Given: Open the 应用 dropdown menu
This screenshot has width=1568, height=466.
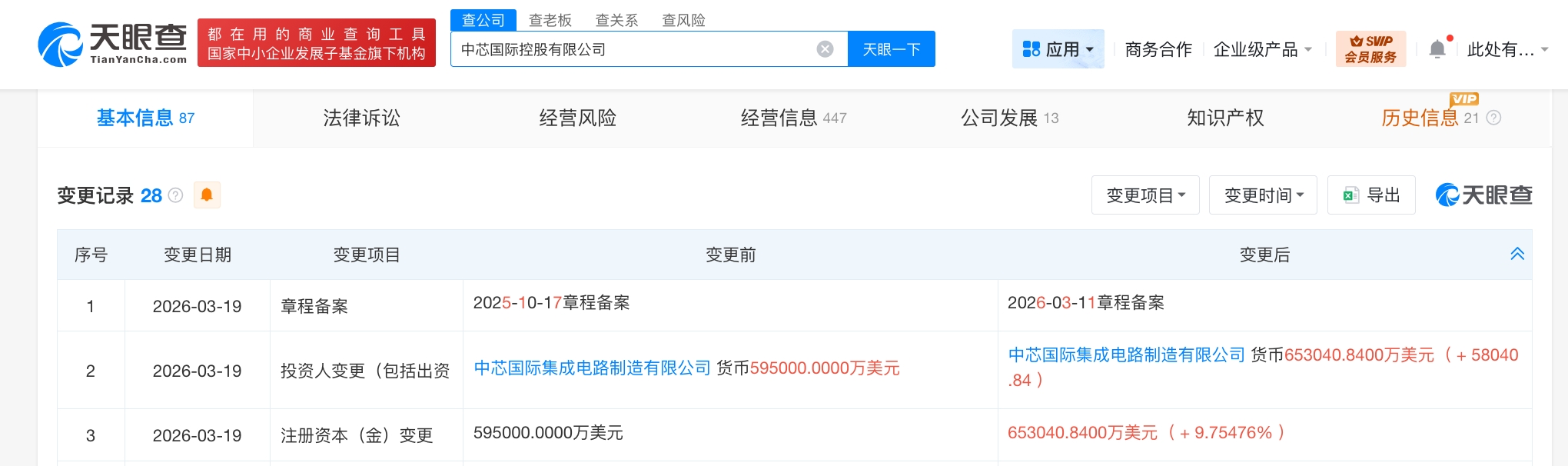Looking at the screenshot, I should click(1058, 49).
